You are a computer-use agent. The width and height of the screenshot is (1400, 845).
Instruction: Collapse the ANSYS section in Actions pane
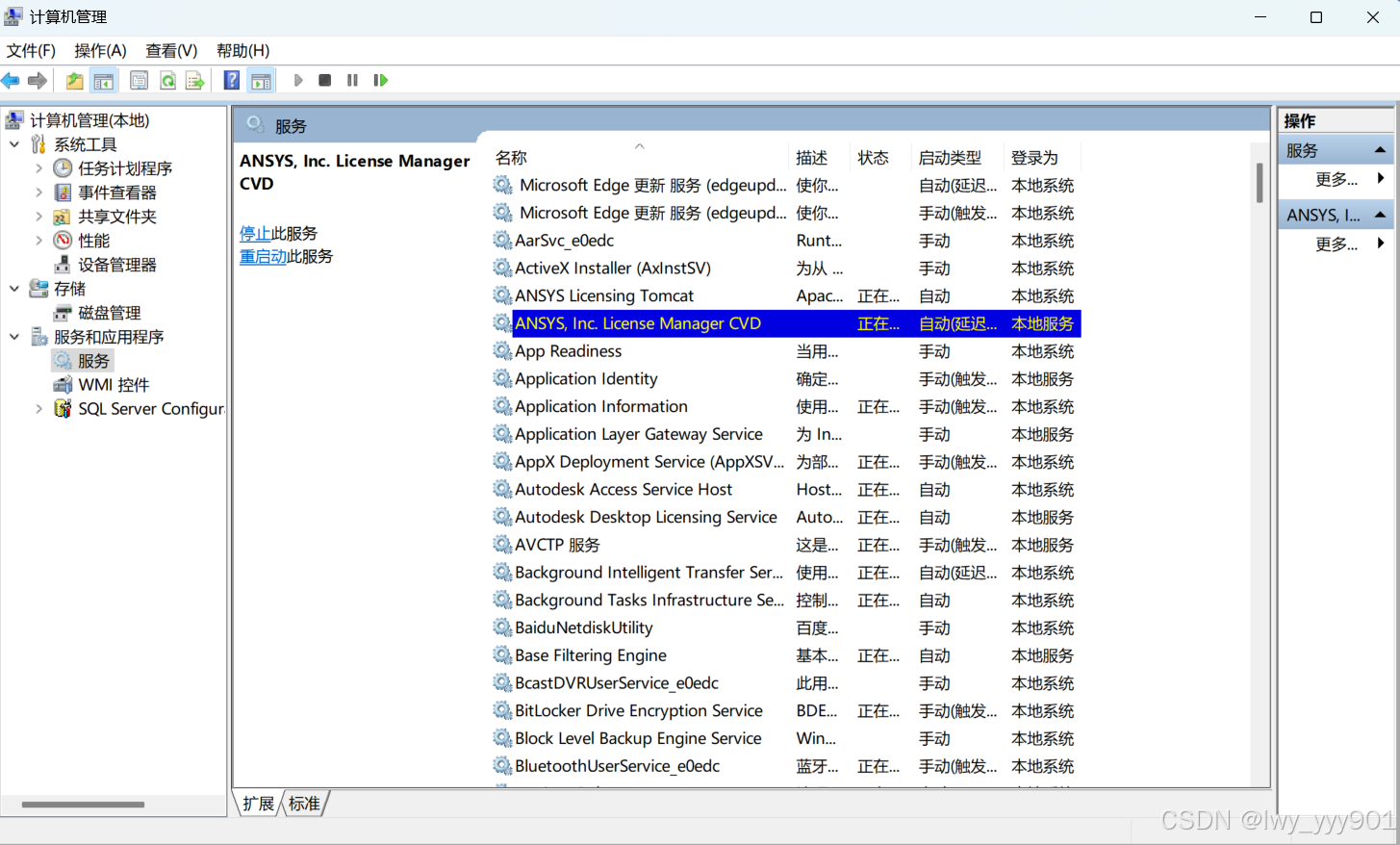pos(1380,215)
